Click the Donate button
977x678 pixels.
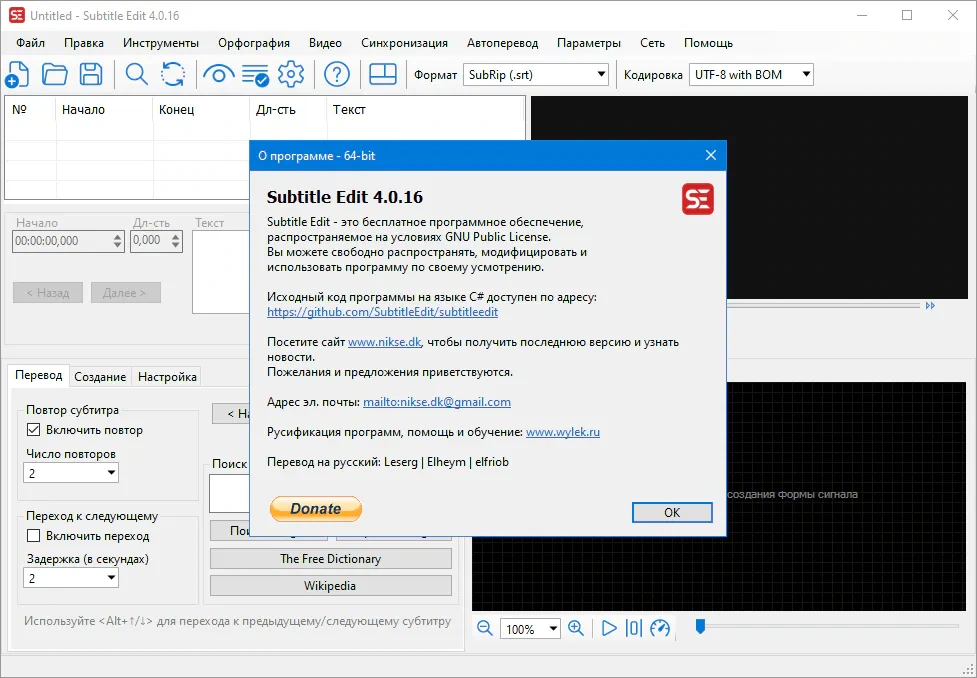316,508
